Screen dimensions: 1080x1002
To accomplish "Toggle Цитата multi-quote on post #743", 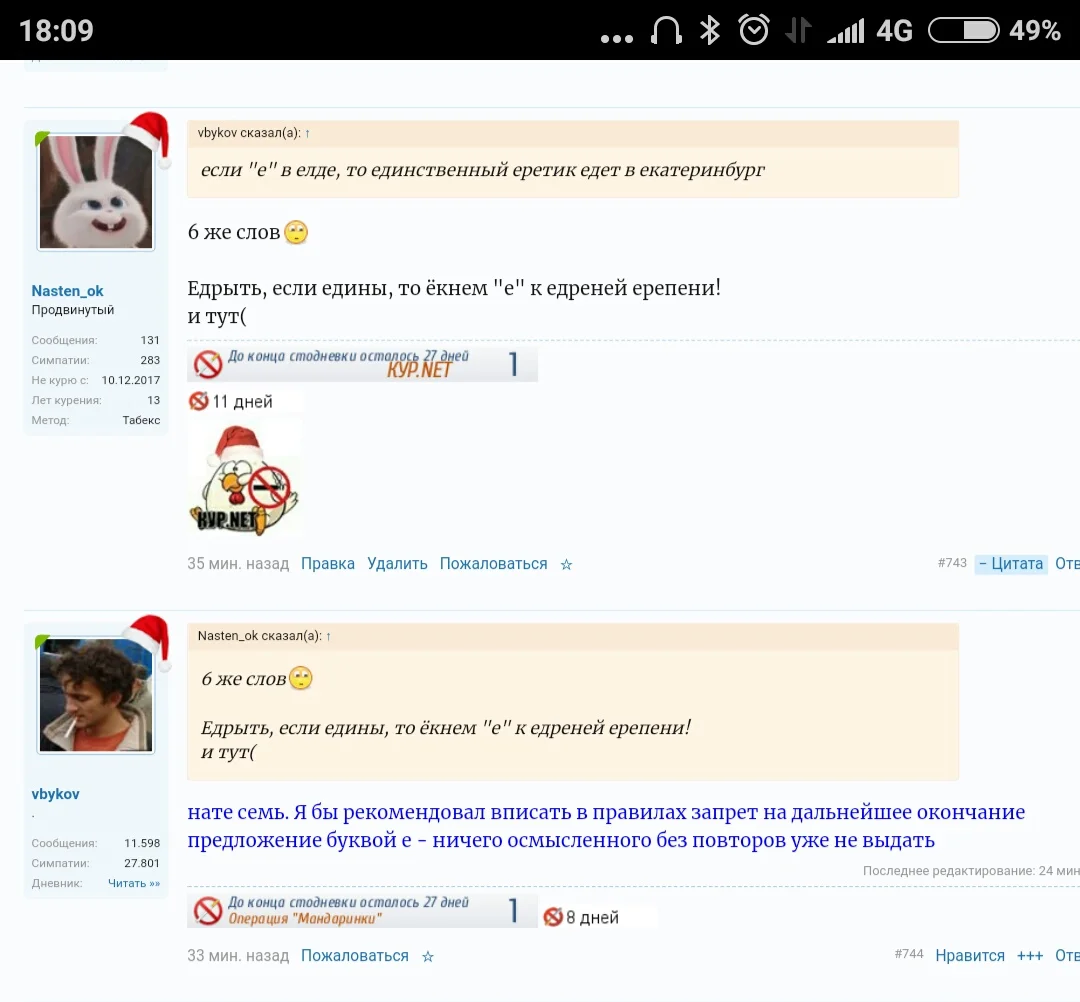I will click(1011, 563).
